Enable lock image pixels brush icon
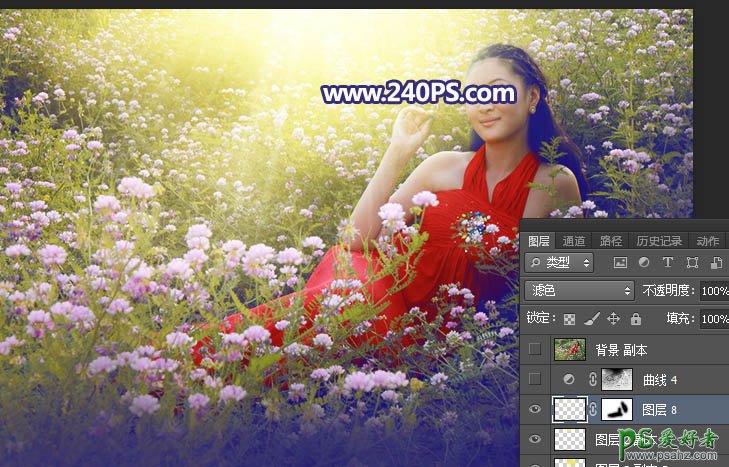The height and width of the screenshot is (467, 729). point(592,319)
